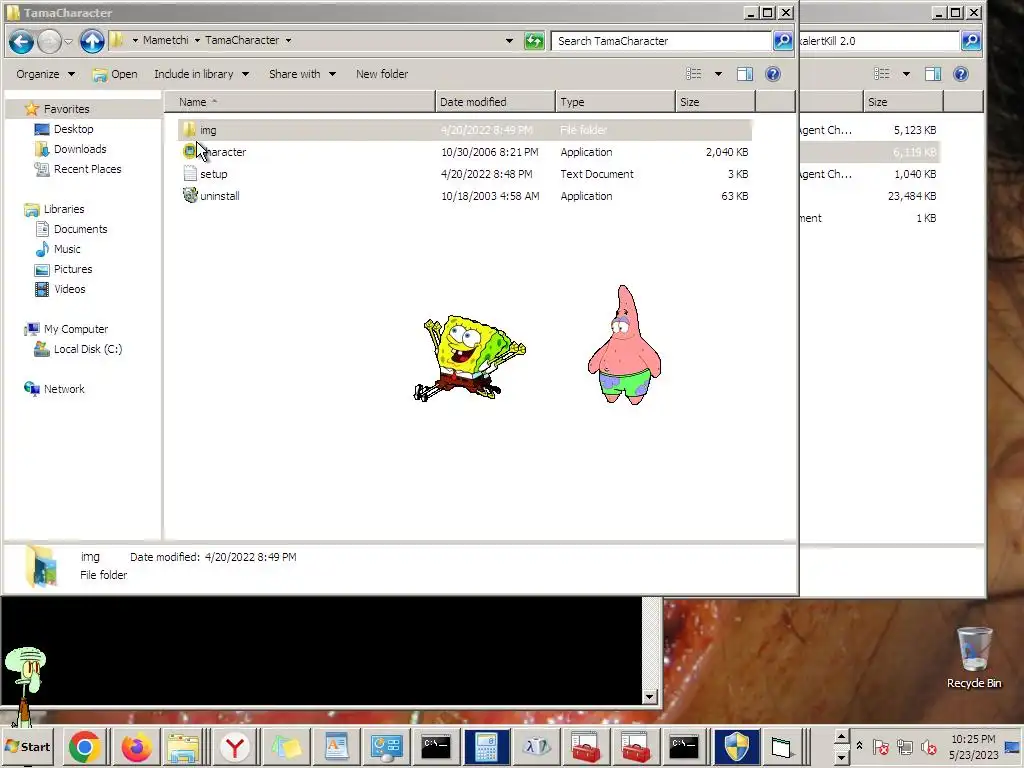Viewport: 1024px width, 768px height.
Task: Open view options dropdown arrow in TamaCharacter
Action: [718, 74]
